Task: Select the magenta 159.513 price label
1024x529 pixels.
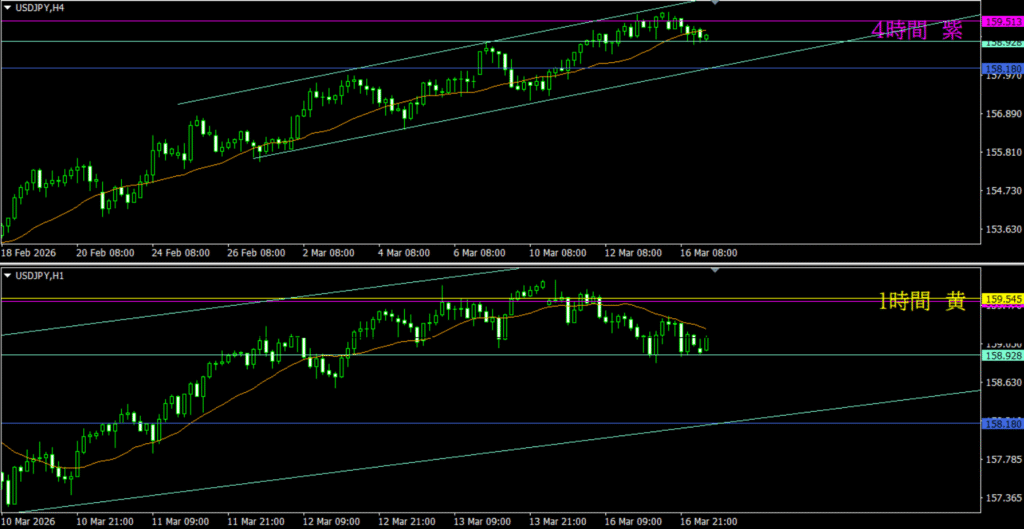Action: coord(1002,21)
